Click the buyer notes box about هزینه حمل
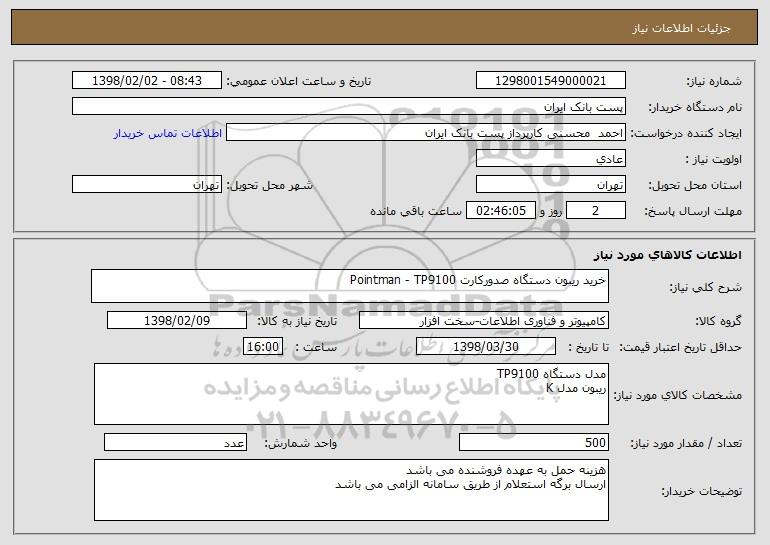 click(x=351, y=490)
